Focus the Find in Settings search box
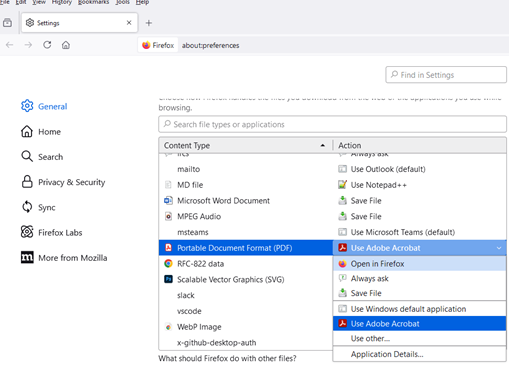Image resolution: width=509 pixels, height=368 pixels. (446, 75)
